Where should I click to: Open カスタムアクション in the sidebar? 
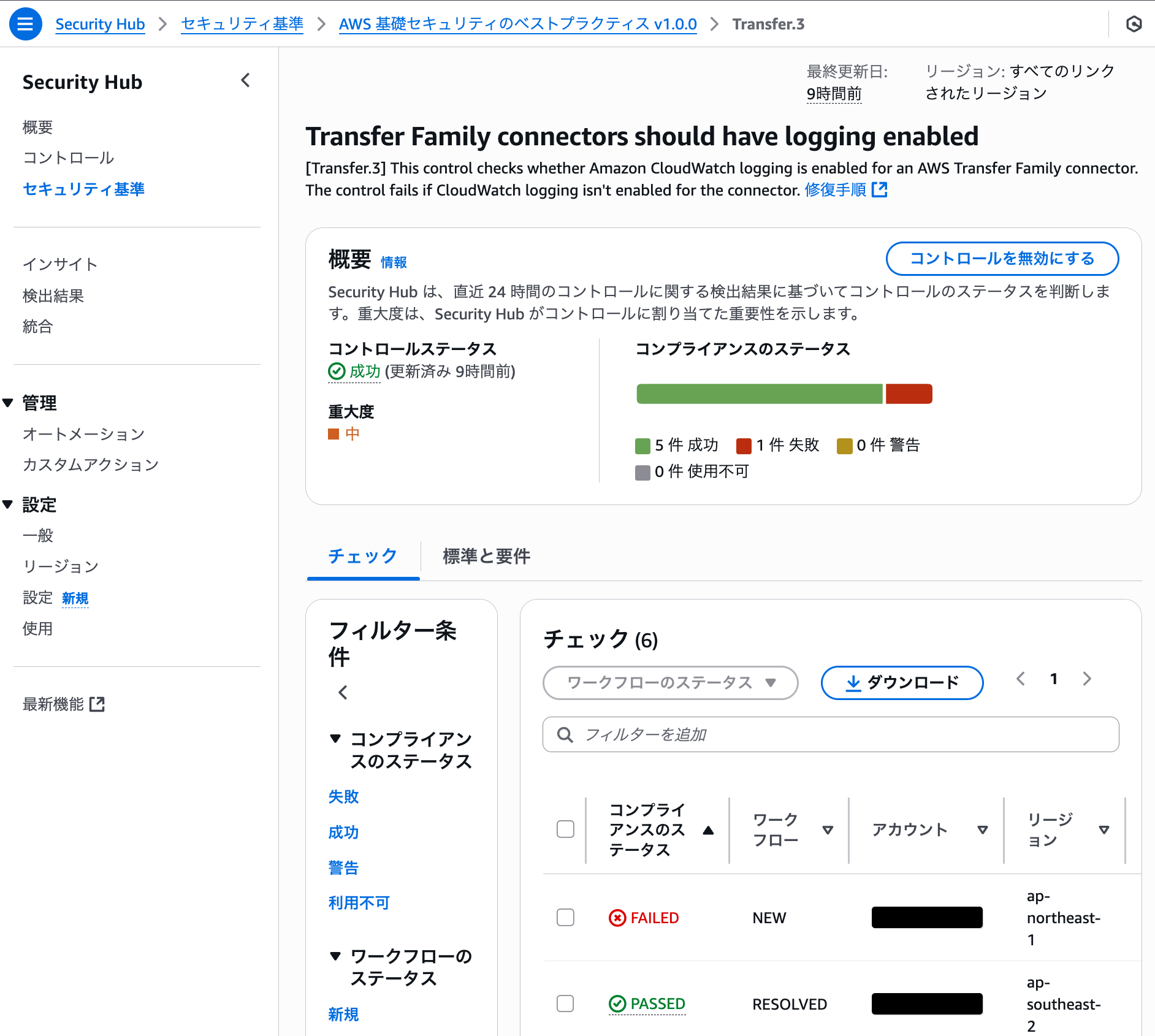[91, 465]
